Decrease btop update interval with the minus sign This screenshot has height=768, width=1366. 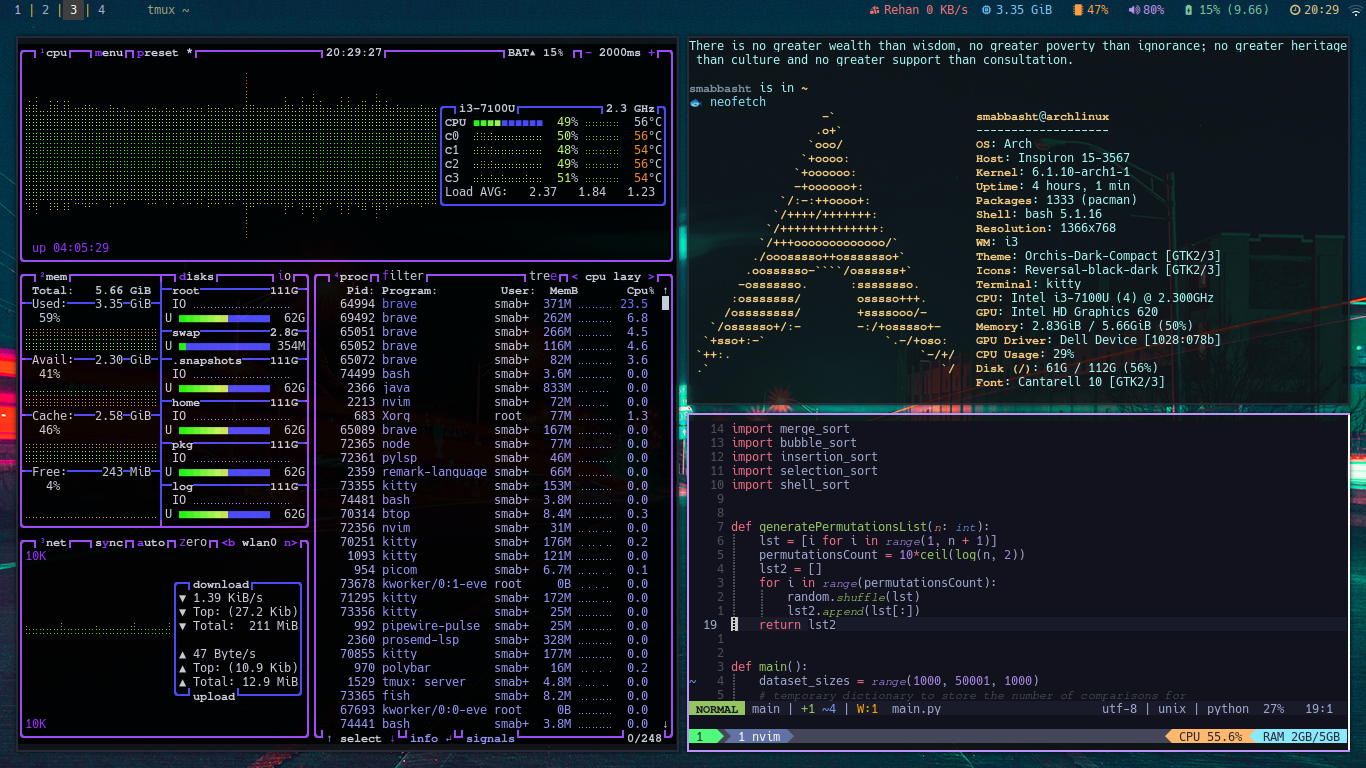coord(588,52)
